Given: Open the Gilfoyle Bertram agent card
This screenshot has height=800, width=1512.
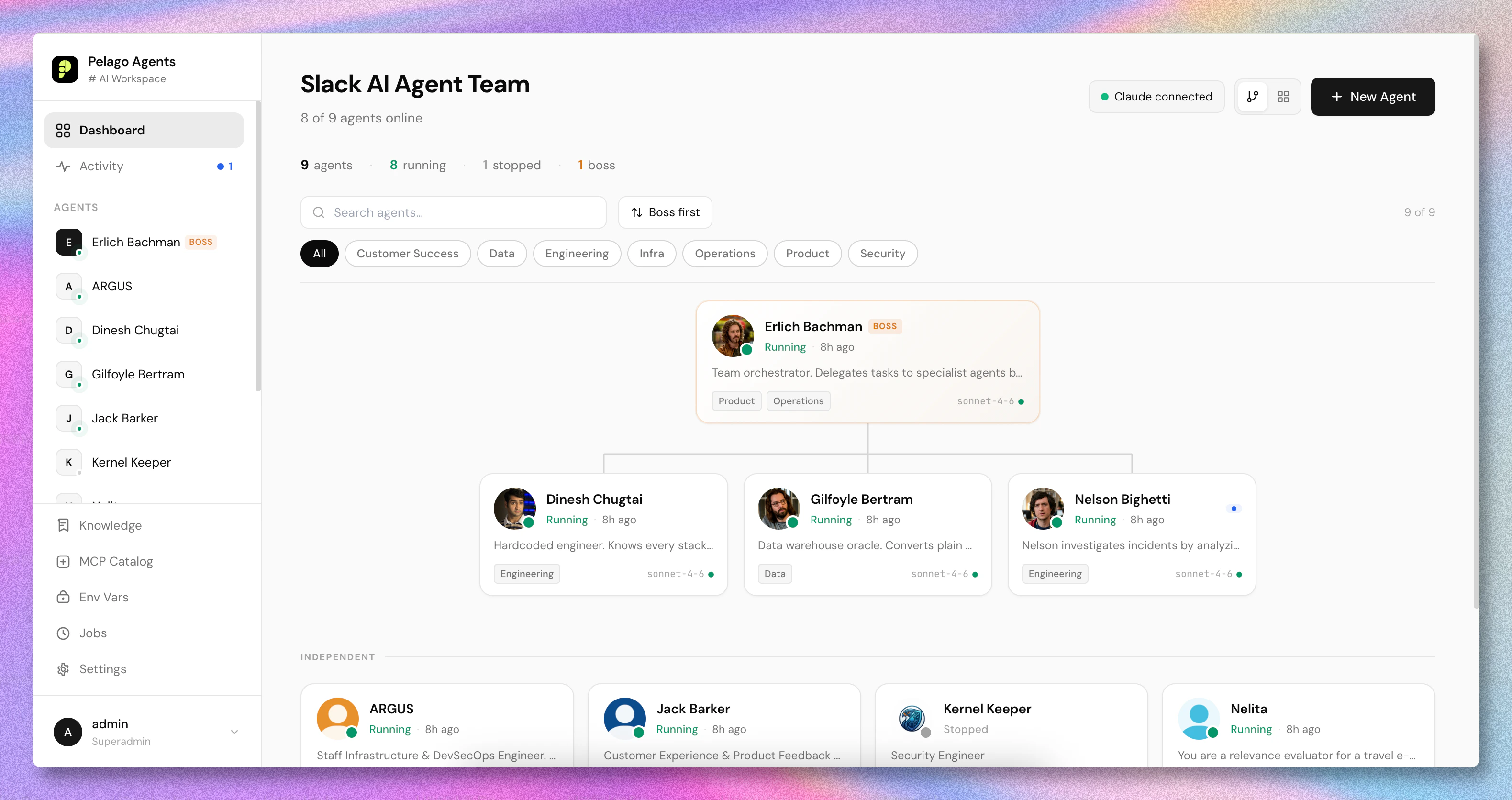Looking at the screenshot, I should click(867, 535).
